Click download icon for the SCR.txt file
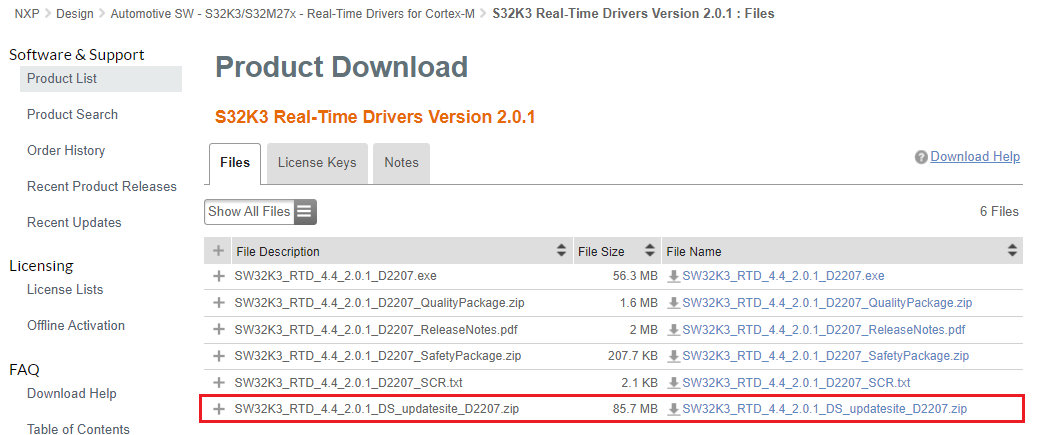This screenshot has width=1038, height=435. pyautogui.click(x=674, y=383)
